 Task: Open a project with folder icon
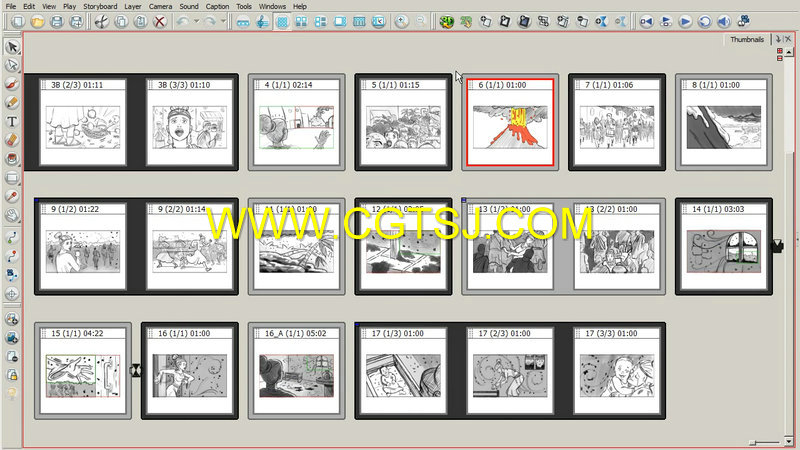[x=37, y=21]
